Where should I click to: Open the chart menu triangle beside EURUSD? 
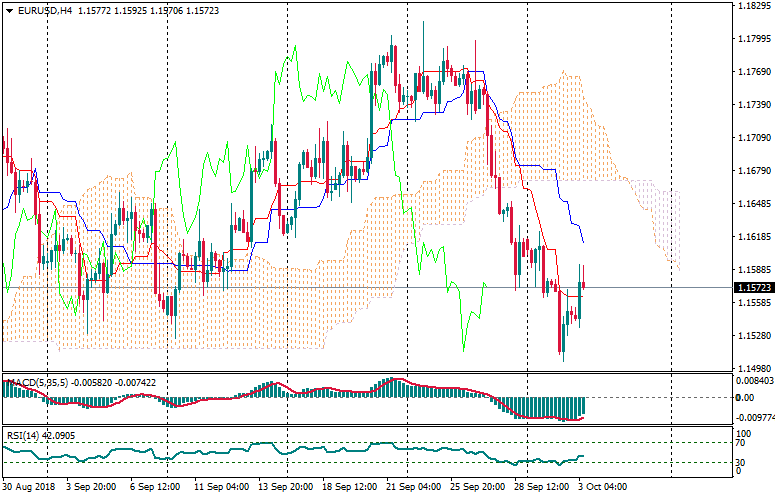(x=8, y=12)
